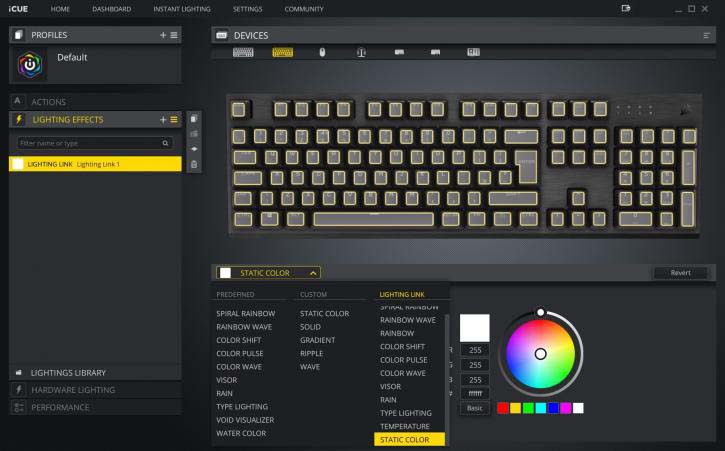Screen dimensions: 725x451
Task: Collapse the Static Color effect dropdown
Action: tap(313, 272)
